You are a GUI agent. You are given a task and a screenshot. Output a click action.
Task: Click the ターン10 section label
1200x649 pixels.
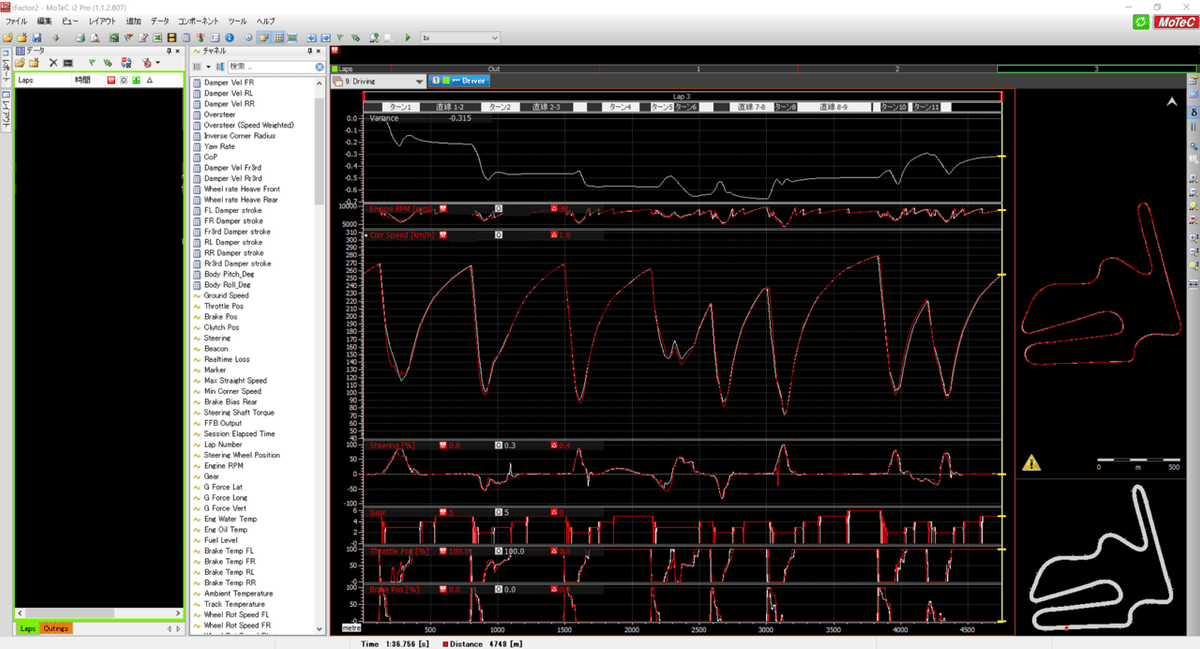[893, 106]
